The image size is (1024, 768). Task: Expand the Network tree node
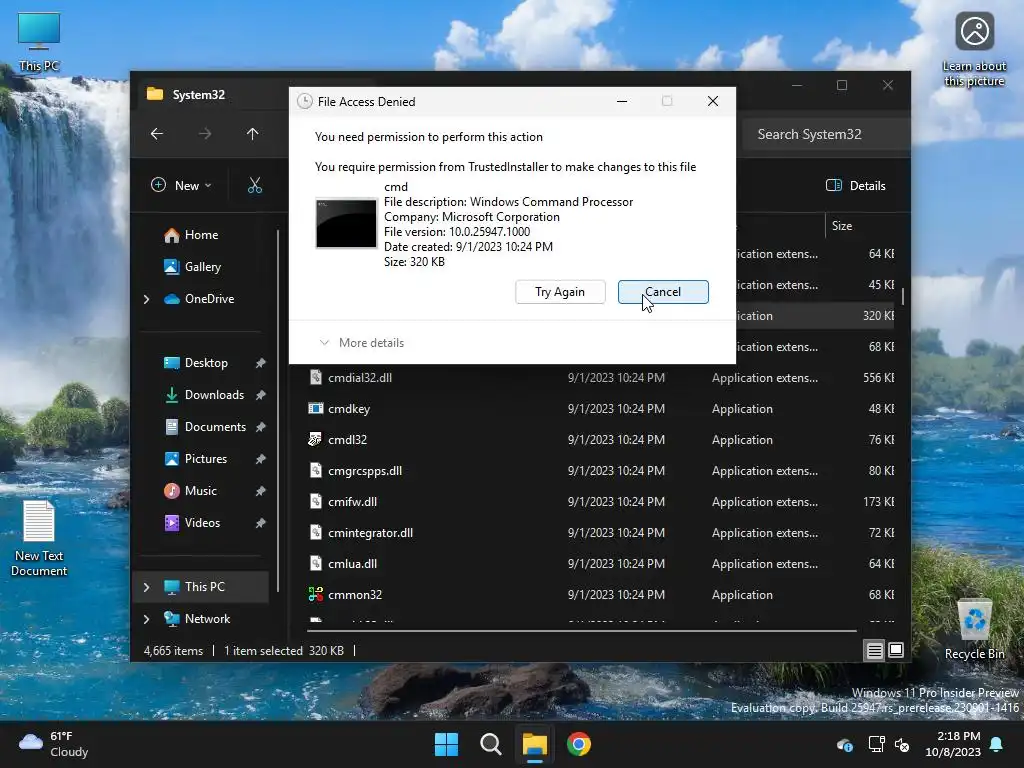click(x=146, y=619)
